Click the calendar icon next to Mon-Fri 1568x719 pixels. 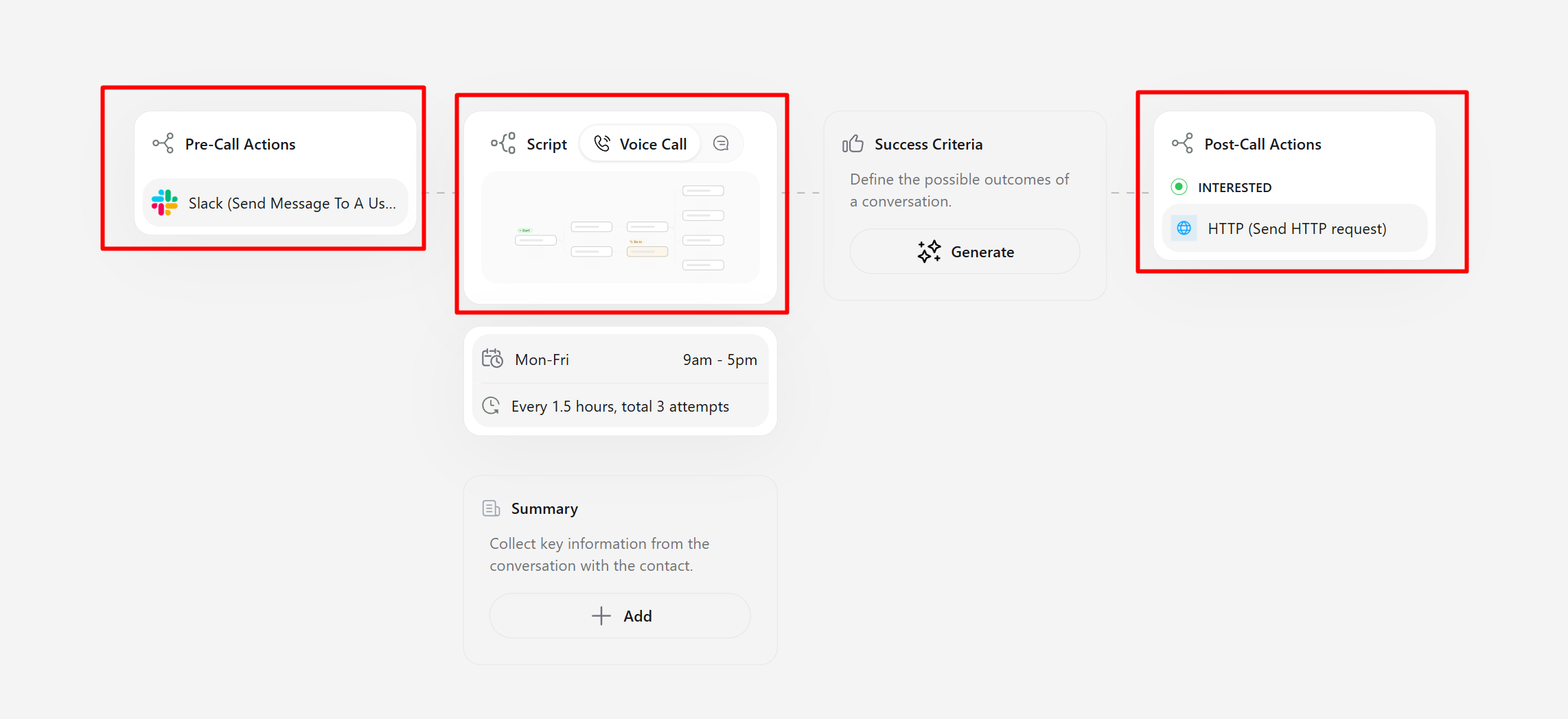tap(492, 358)
